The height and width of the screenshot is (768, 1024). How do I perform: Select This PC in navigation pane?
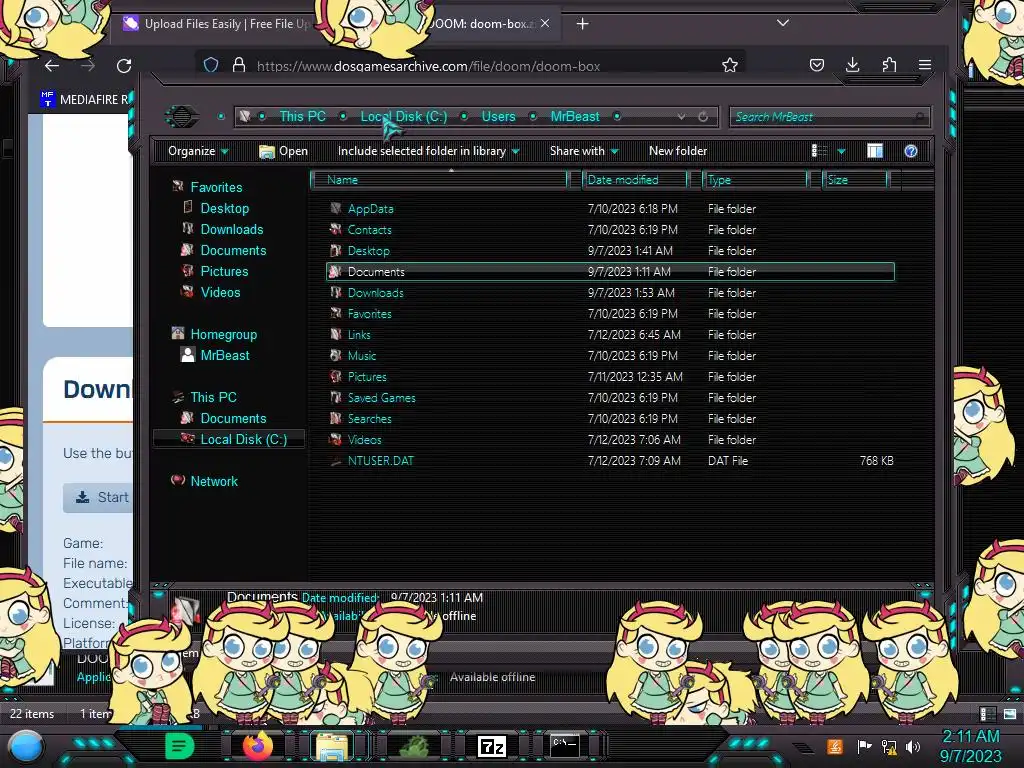[x=213, y=397]
